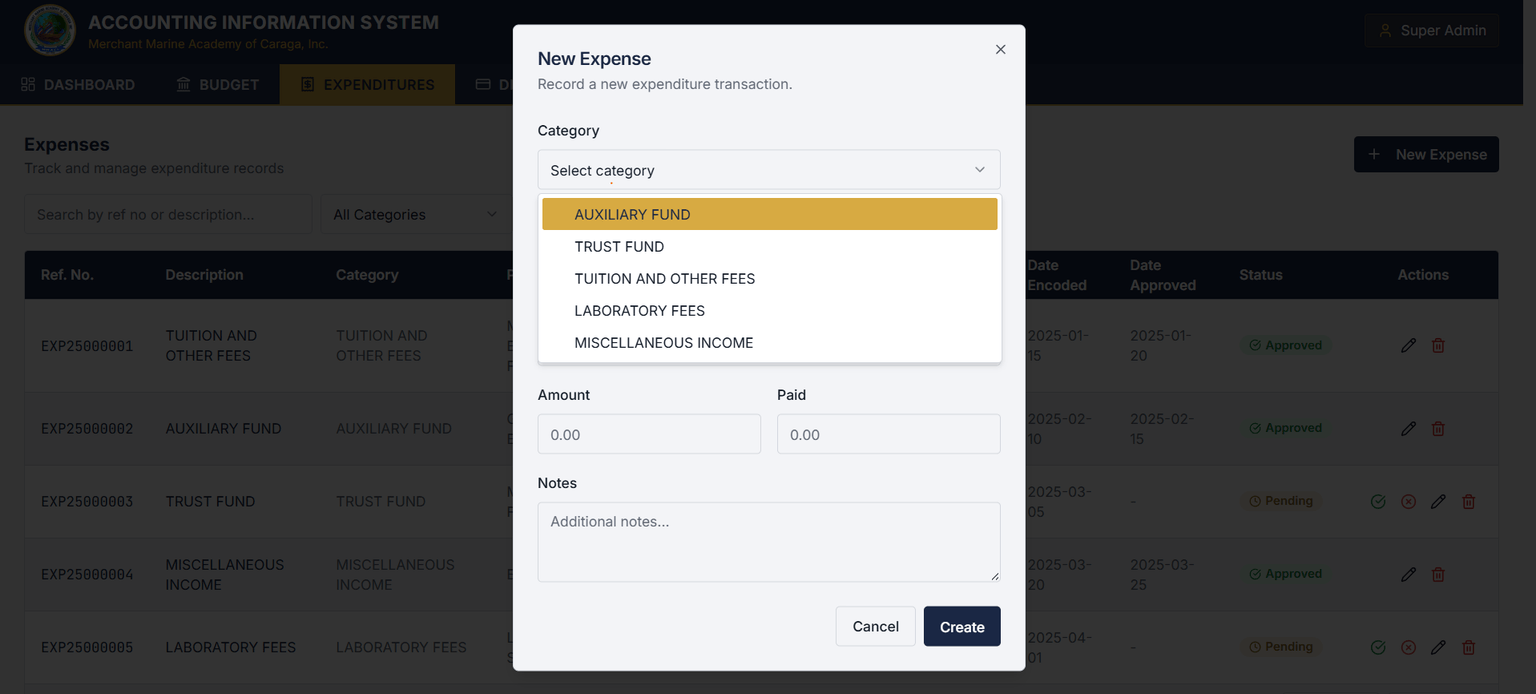Click the Approved status of EXP25000004
Viewport: 1536px width, 694px height.
1285,574
